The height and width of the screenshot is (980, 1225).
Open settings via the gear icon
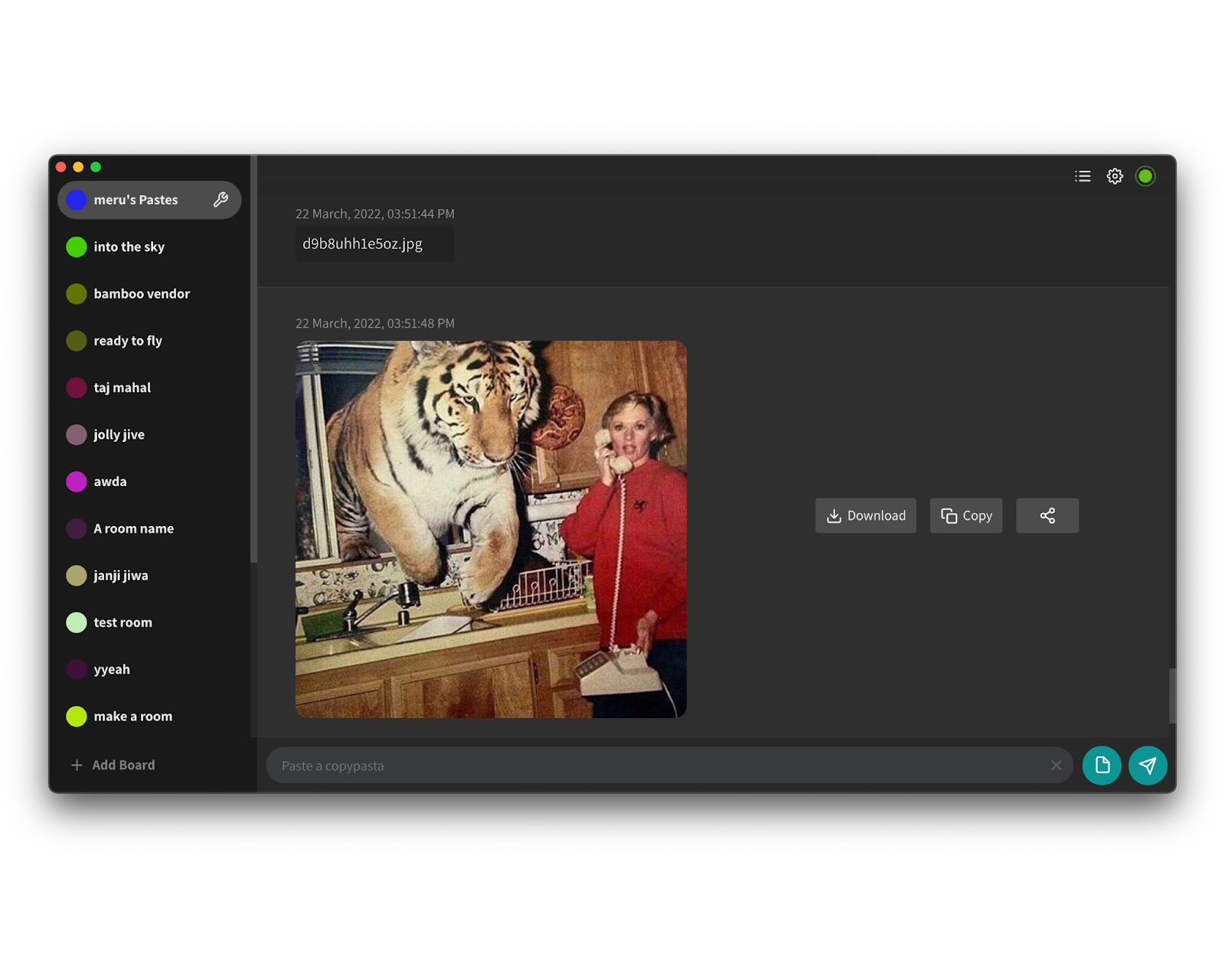tap(1115, 176)
